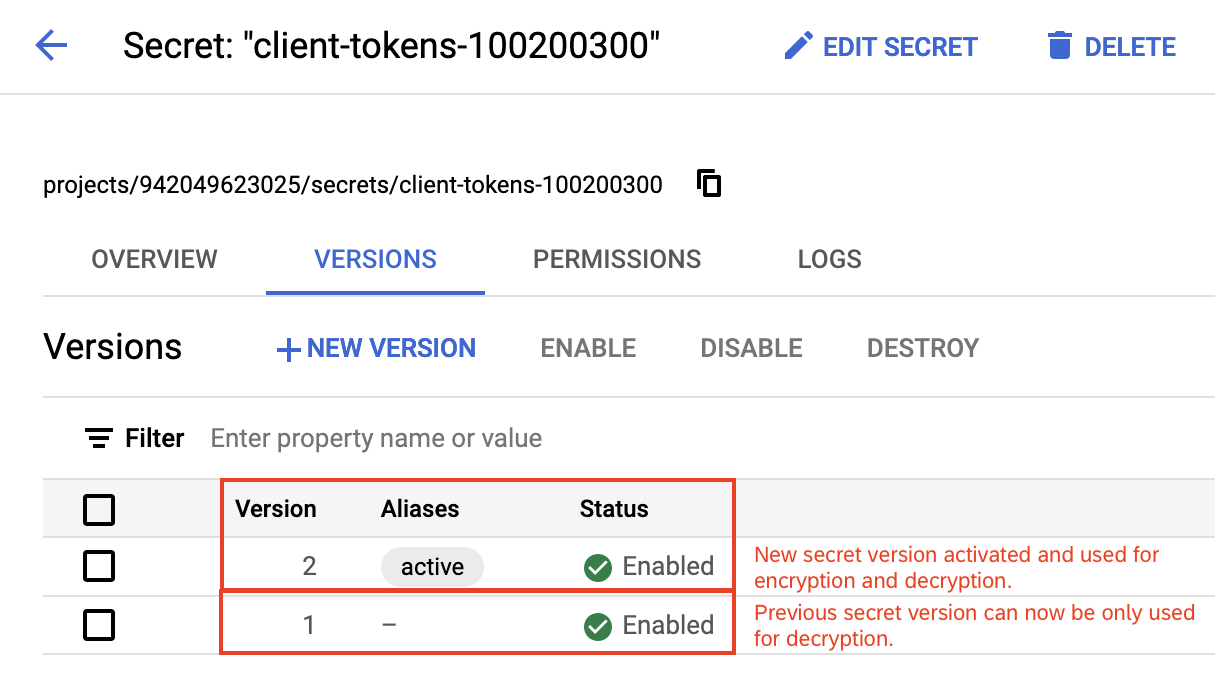Open the Permissions tab
This screenshot has height=681, width=1215.
click(x=616, y=259)
